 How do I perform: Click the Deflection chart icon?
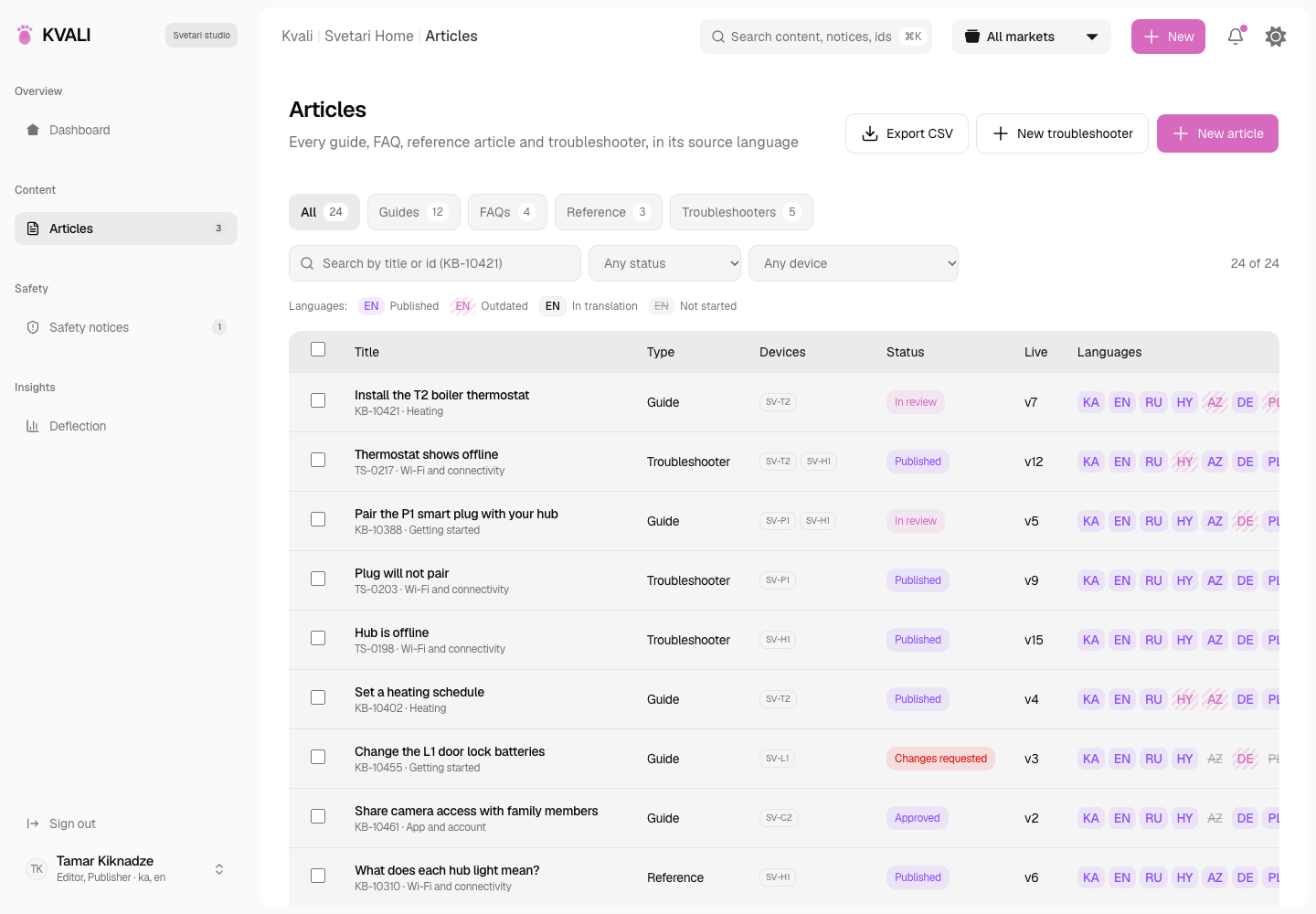pos(33,426)
